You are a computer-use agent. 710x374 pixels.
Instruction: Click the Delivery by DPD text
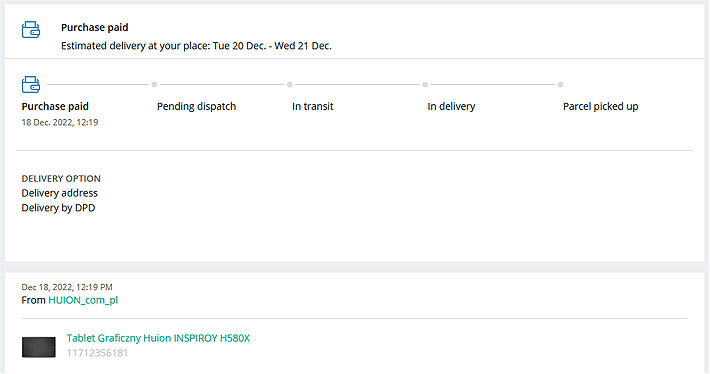(x=58, y=208)
